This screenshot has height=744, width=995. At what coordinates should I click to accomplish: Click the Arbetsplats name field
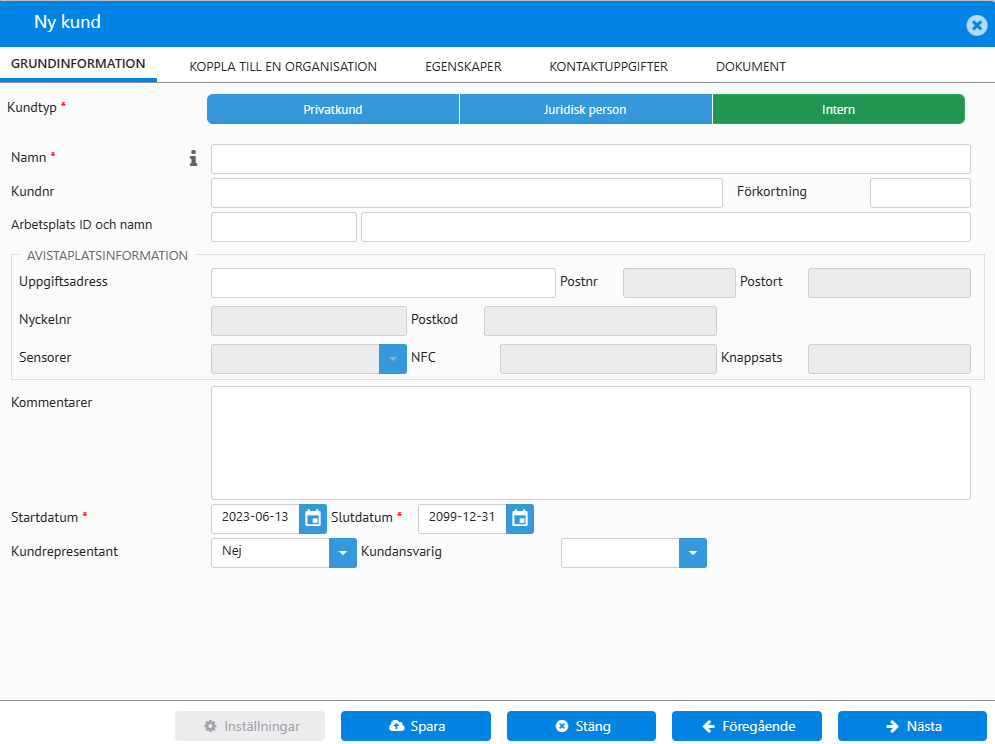point(666,227)
